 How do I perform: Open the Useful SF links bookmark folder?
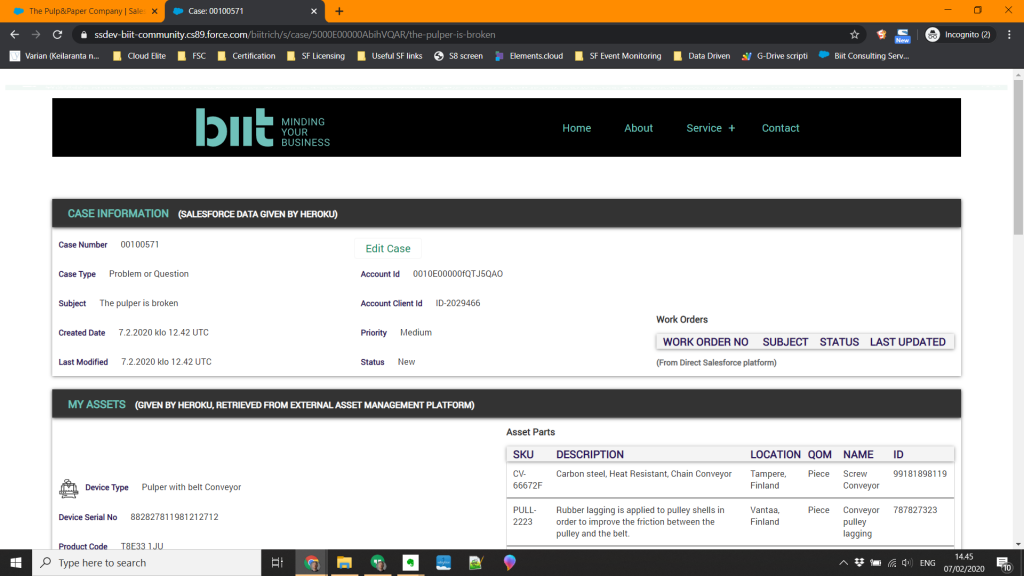click(390, 56)
